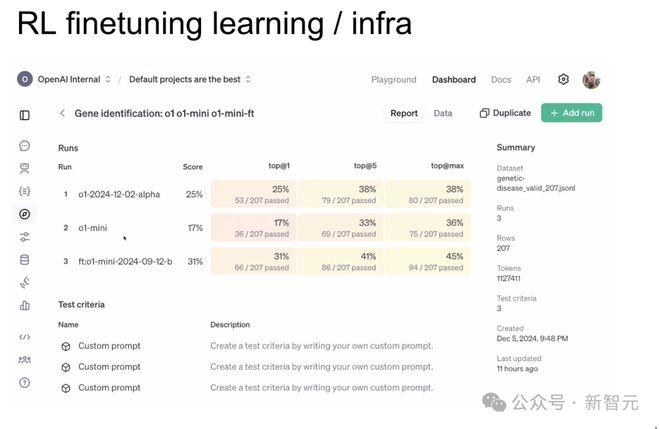Screen dimensions: 660x429
Task: Click the green Add run button
Action: tap(571, 114)
